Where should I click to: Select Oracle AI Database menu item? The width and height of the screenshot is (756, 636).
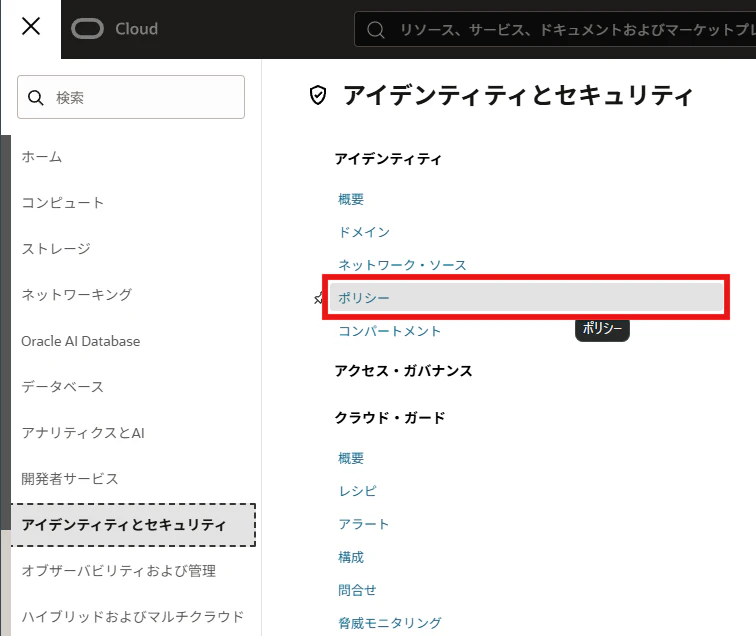pos(81,341)
